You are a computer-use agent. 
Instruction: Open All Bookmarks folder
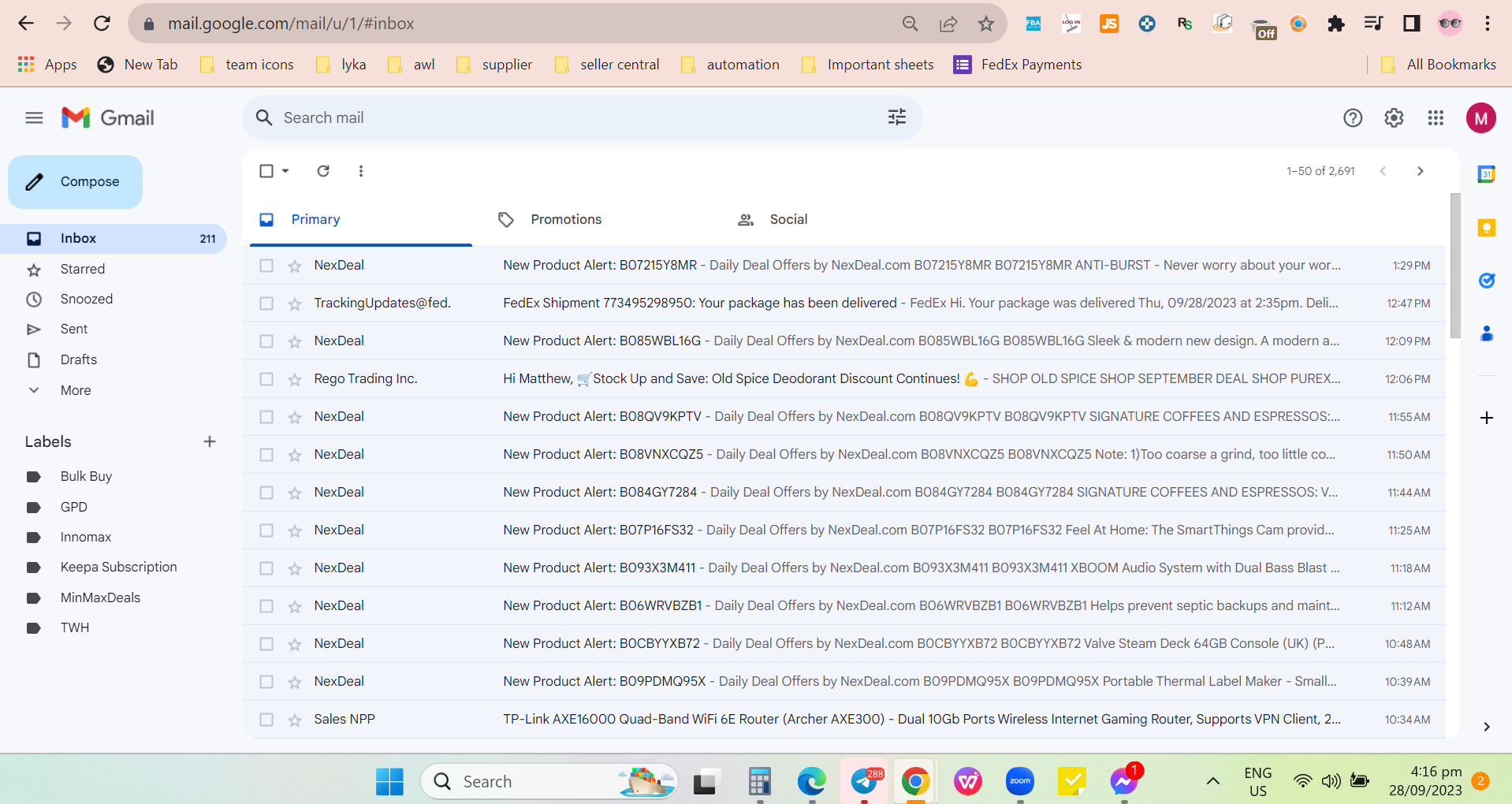coord(1439,65)
